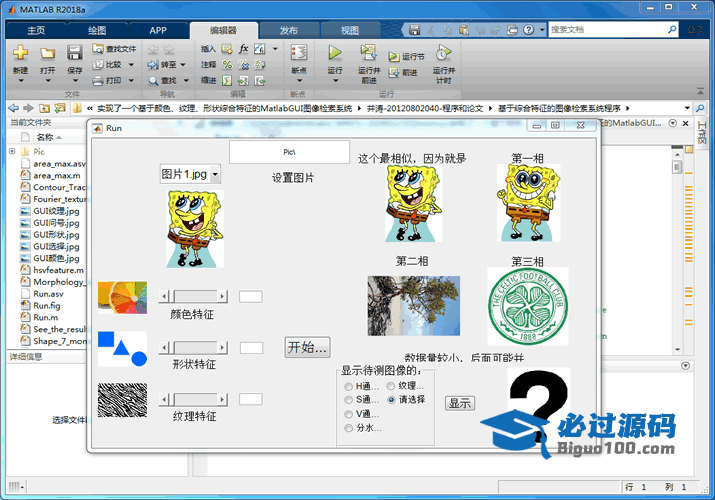Click the 保存 (Save) disk icon

pos(75,53)
